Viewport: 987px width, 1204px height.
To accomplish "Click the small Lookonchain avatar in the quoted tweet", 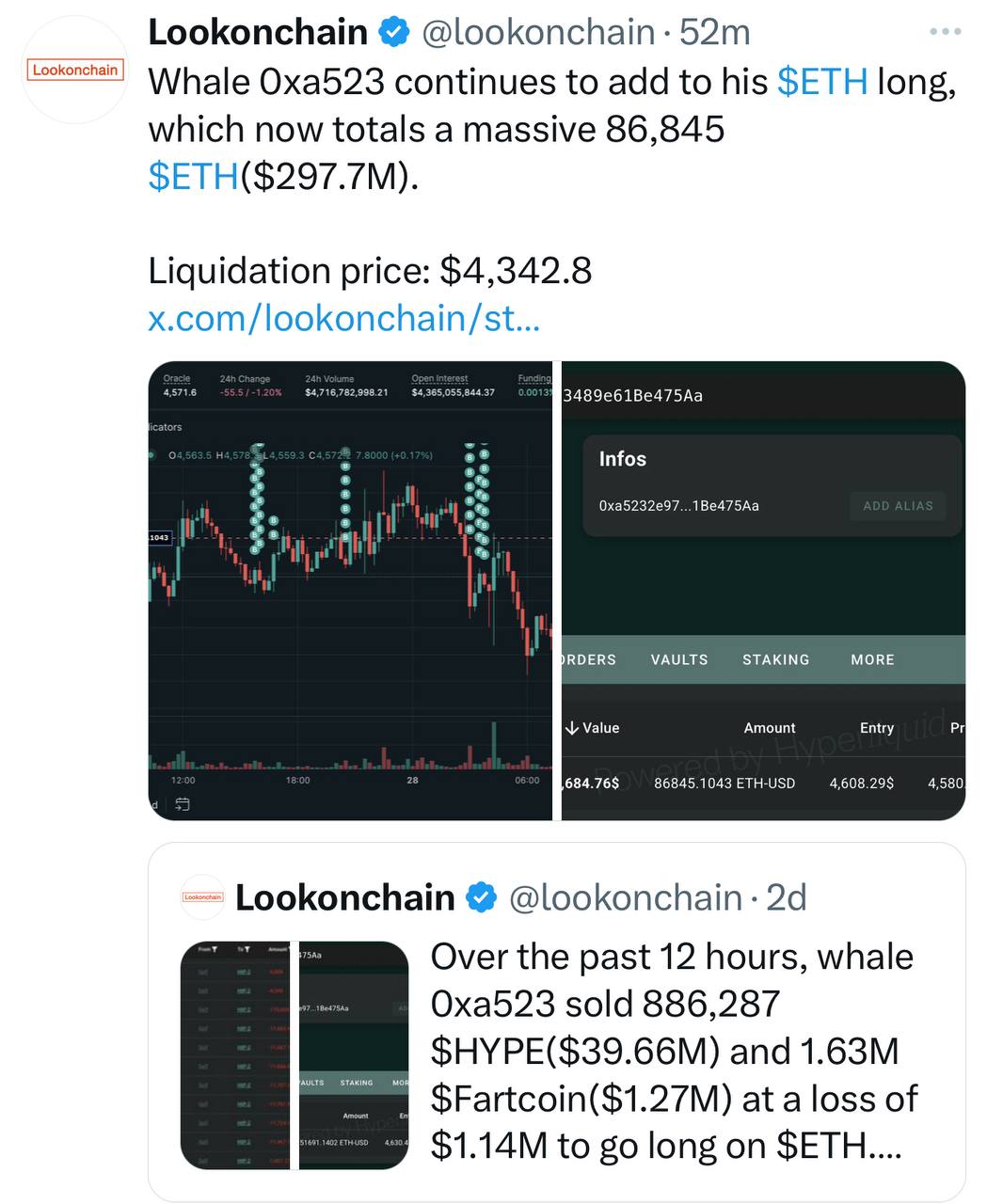I will click(x=202, y=897).
